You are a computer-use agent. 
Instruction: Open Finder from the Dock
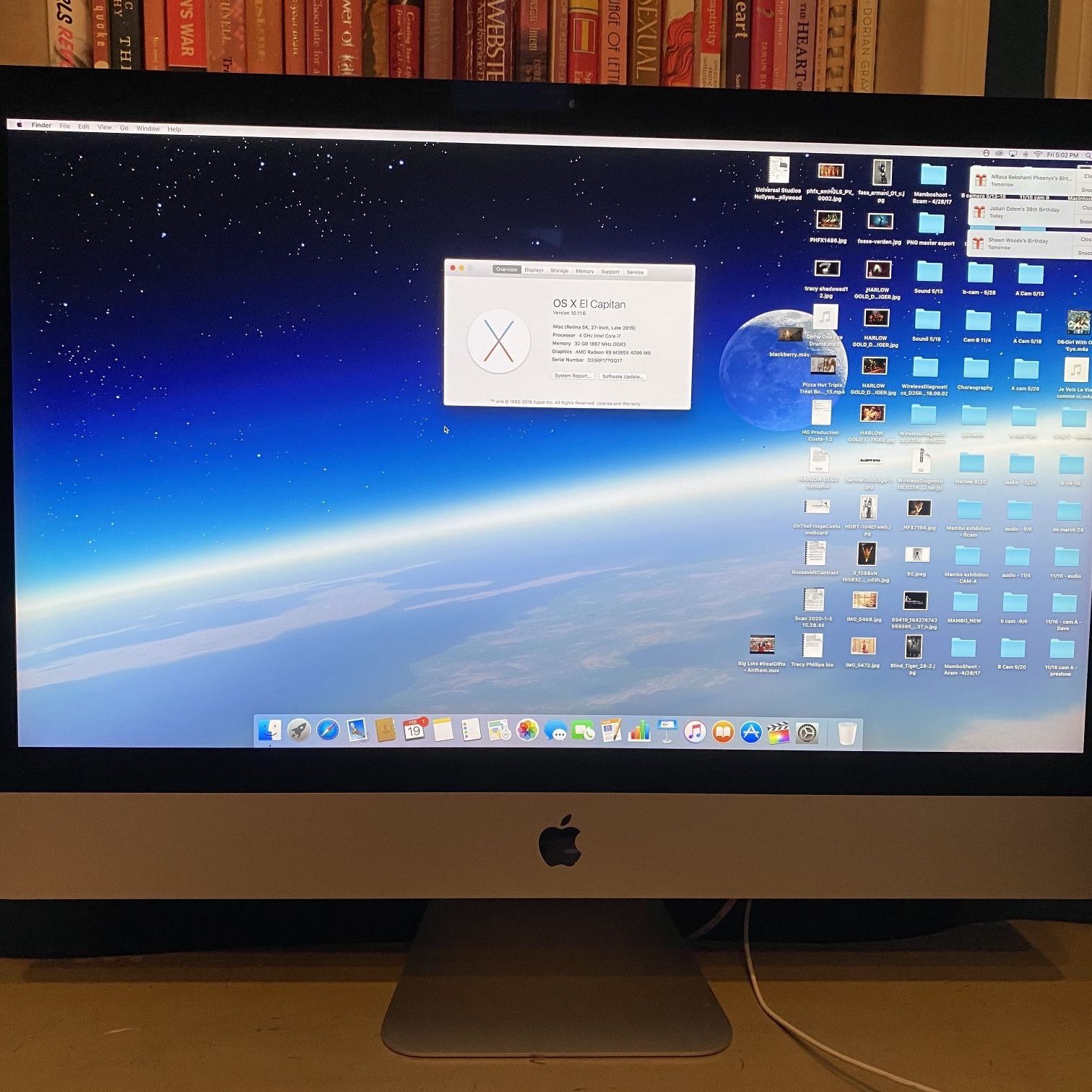click(270, 730)
